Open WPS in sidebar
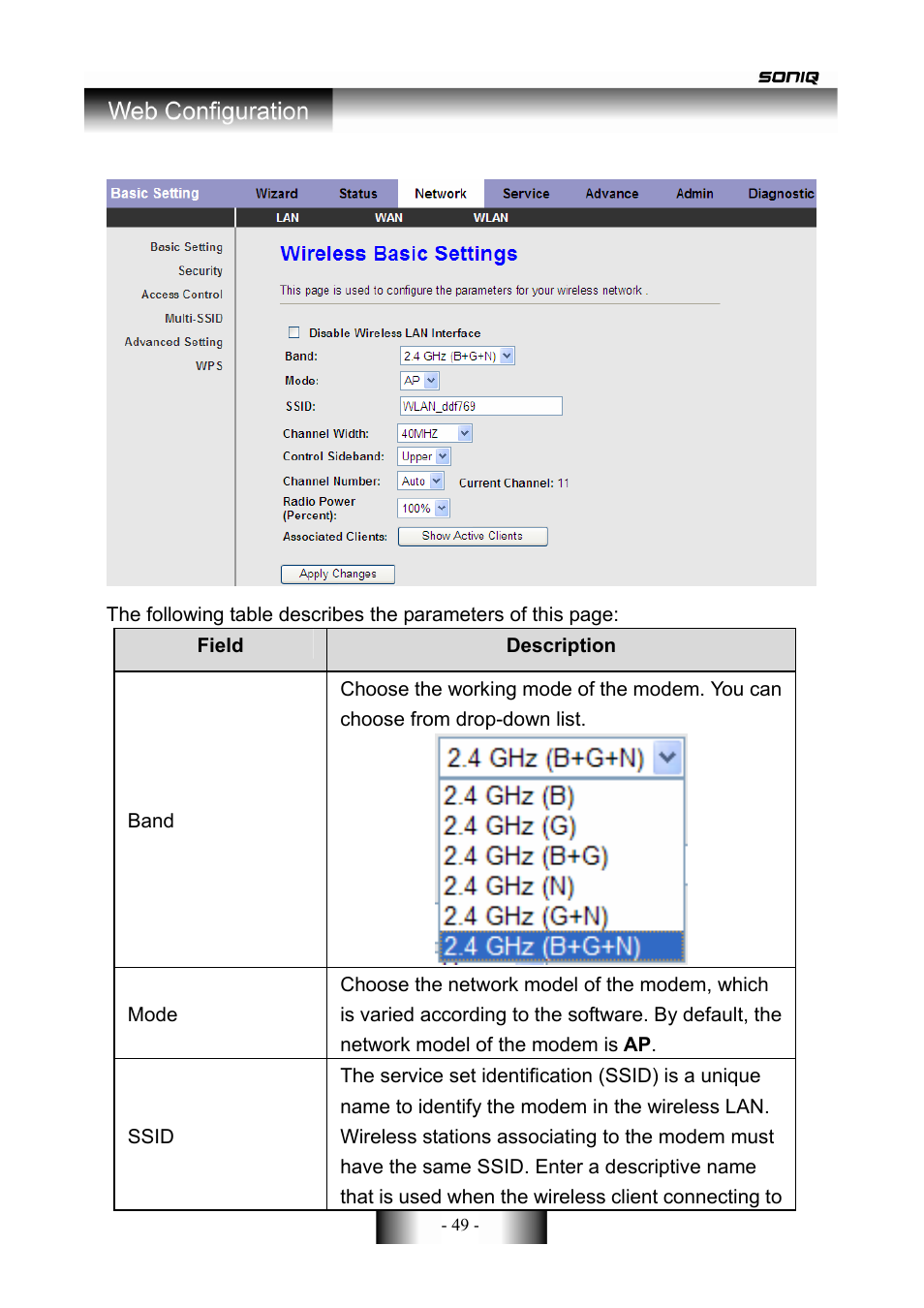Viewport: 924px width, 1308px height. coord(209,366)
